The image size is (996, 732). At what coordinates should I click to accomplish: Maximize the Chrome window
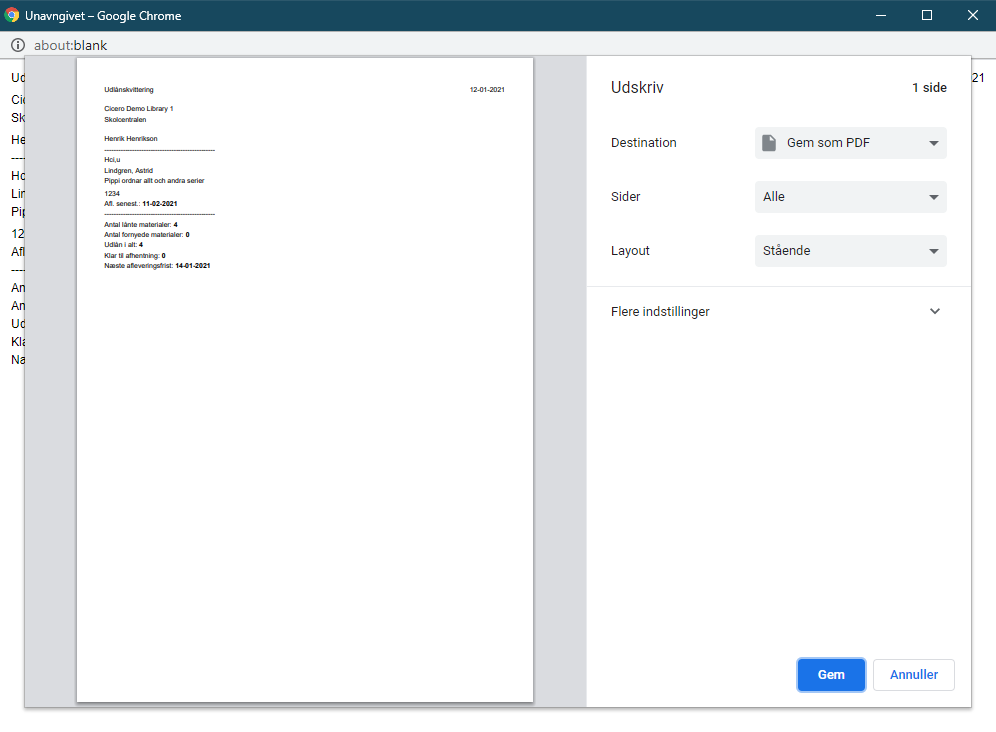[927, 15]
